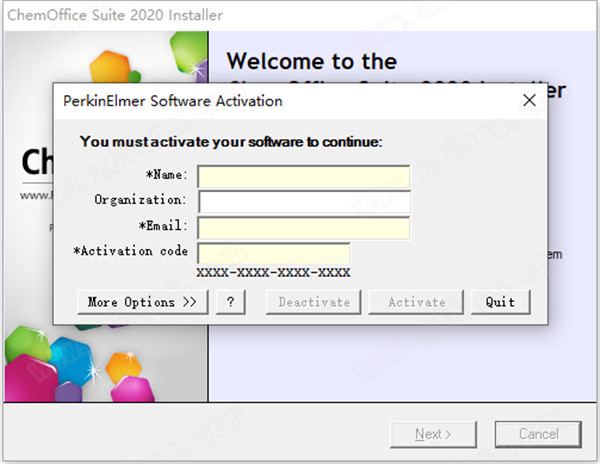Click the Organization input field
This screenshot has height=464, width=600.
[305, 202]
